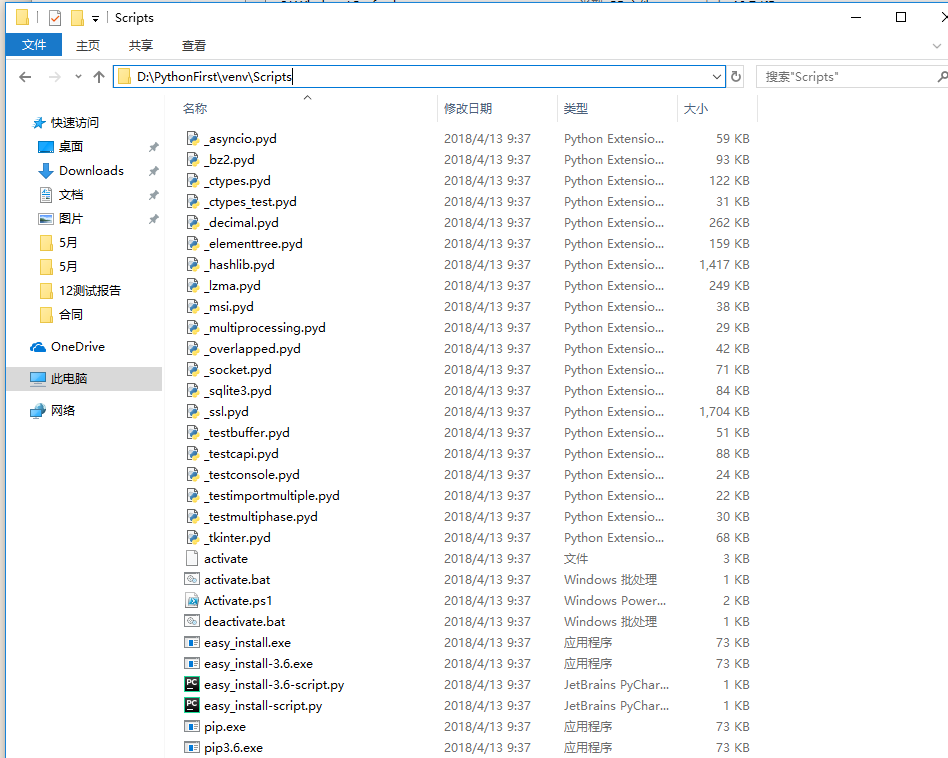Select _hashlib.pyd file icon
Image resolution: width=948 pixels, height=758 pixels.
point(192,264)
